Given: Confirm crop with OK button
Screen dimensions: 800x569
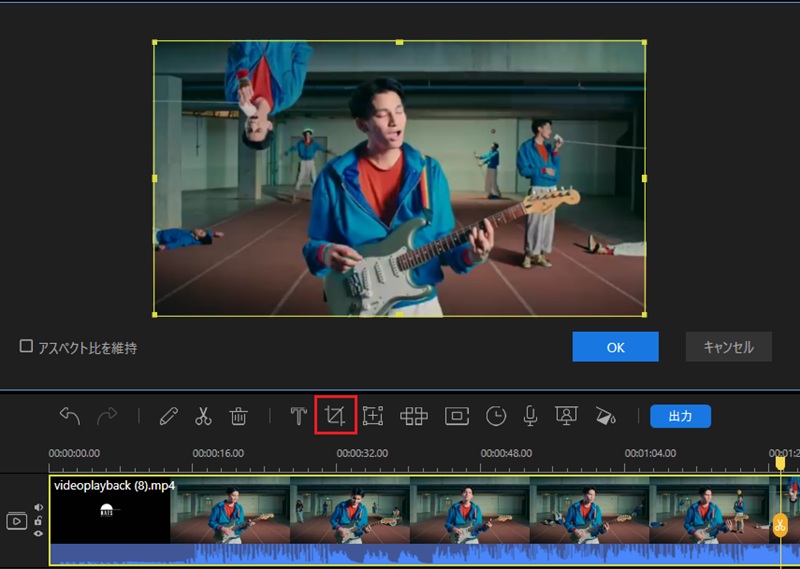Looking at the screenshot, I should [615, 347].
